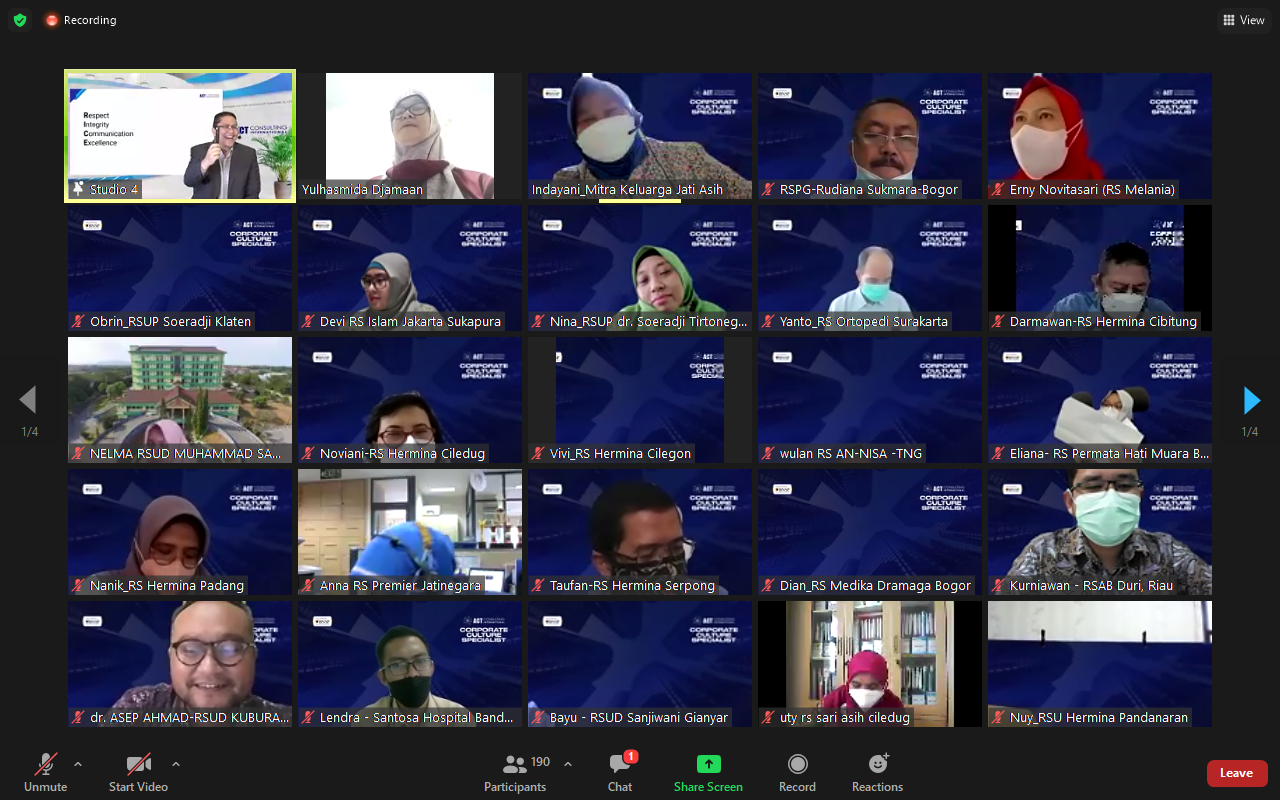This screenshot has height=800, width=1280.
Task: Click the Recording status indicator
Action: 81,20
